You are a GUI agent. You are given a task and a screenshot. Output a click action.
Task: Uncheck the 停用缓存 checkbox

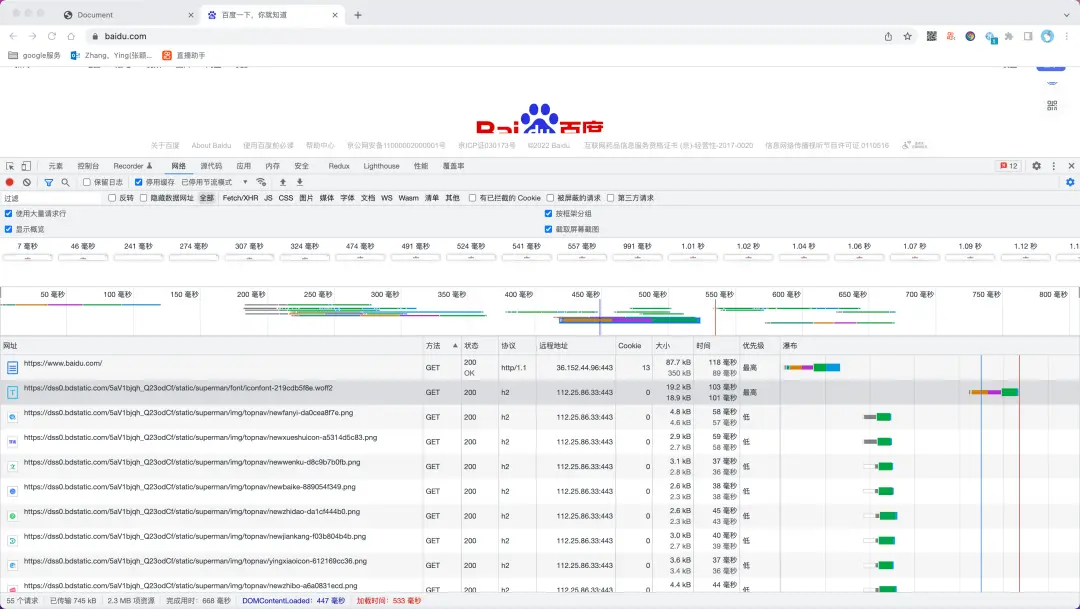[x=138, y=183]
